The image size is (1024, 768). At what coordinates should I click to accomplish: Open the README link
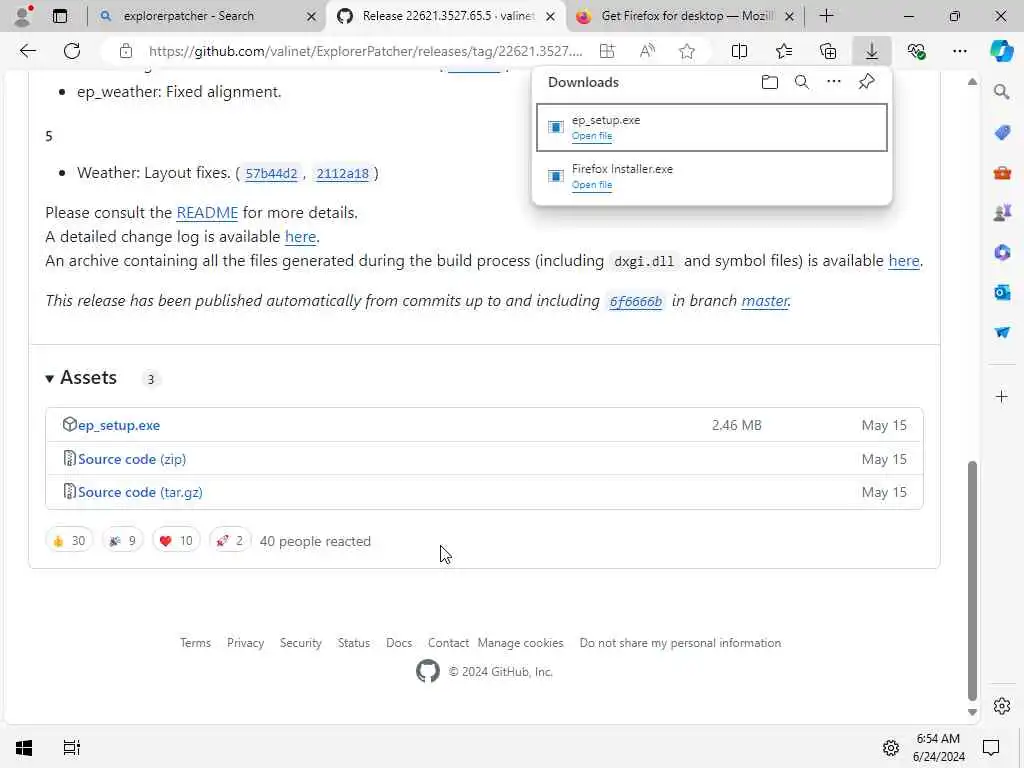[207, 213]
